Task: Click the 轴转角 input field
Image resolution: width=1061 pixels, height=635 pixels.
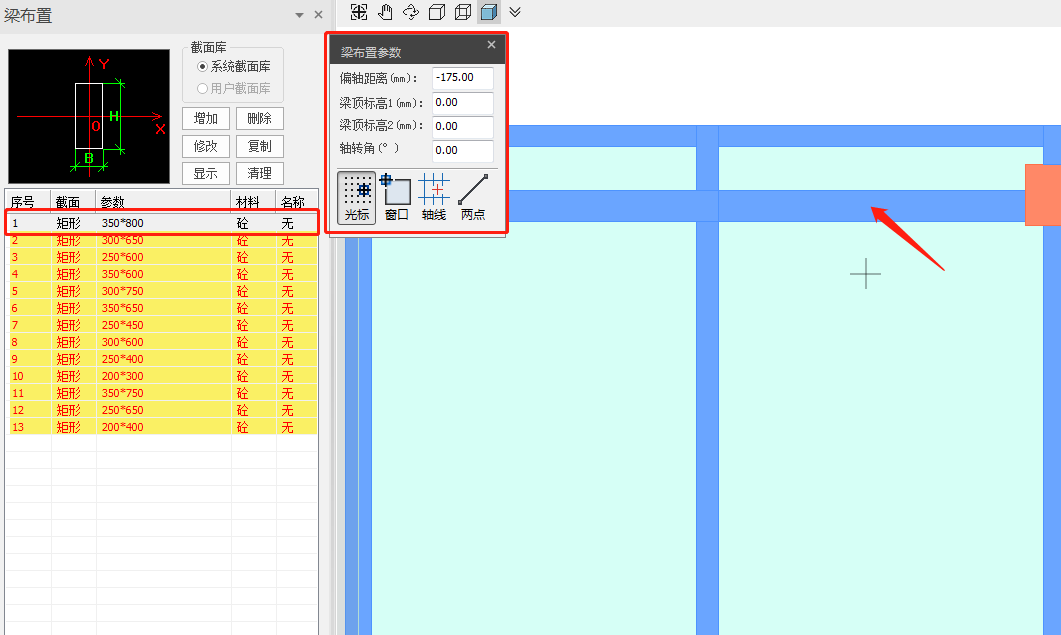Action: point(463,151)
